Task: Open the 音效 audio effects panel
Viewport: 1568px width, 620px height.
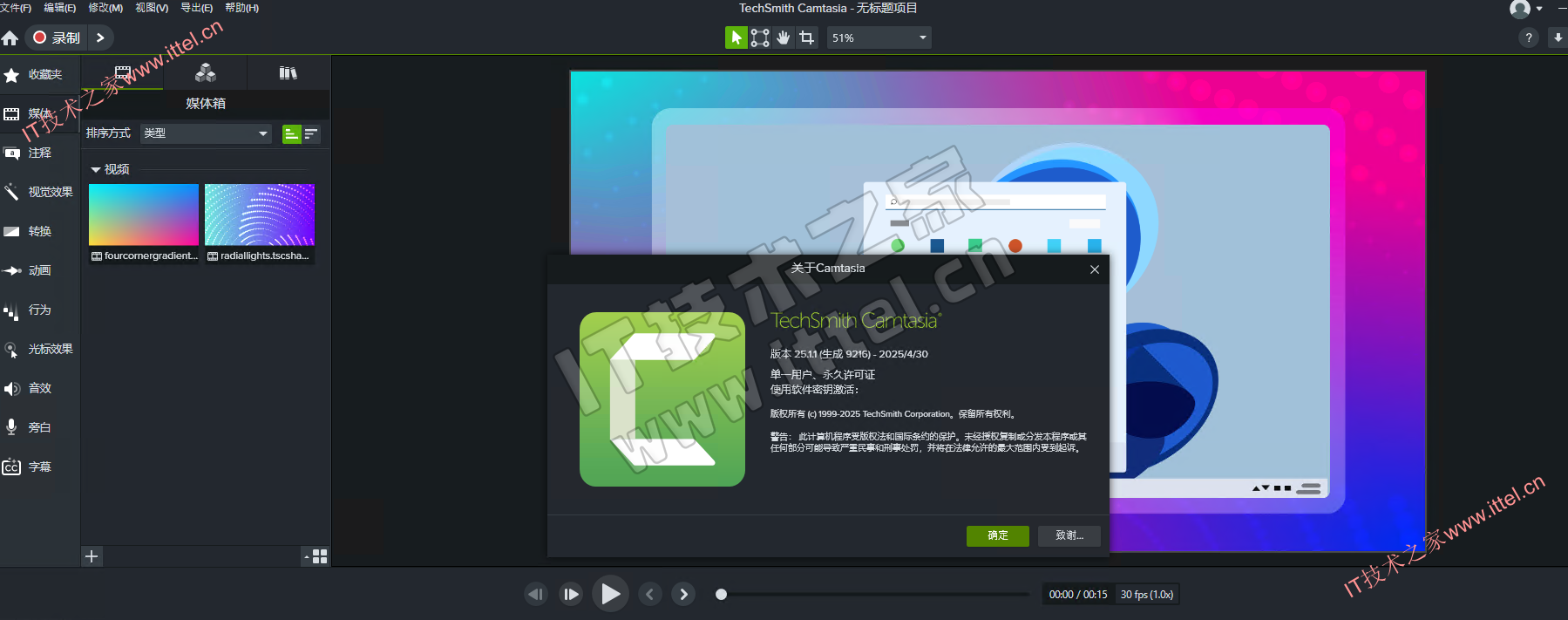Action: point(40,388)
